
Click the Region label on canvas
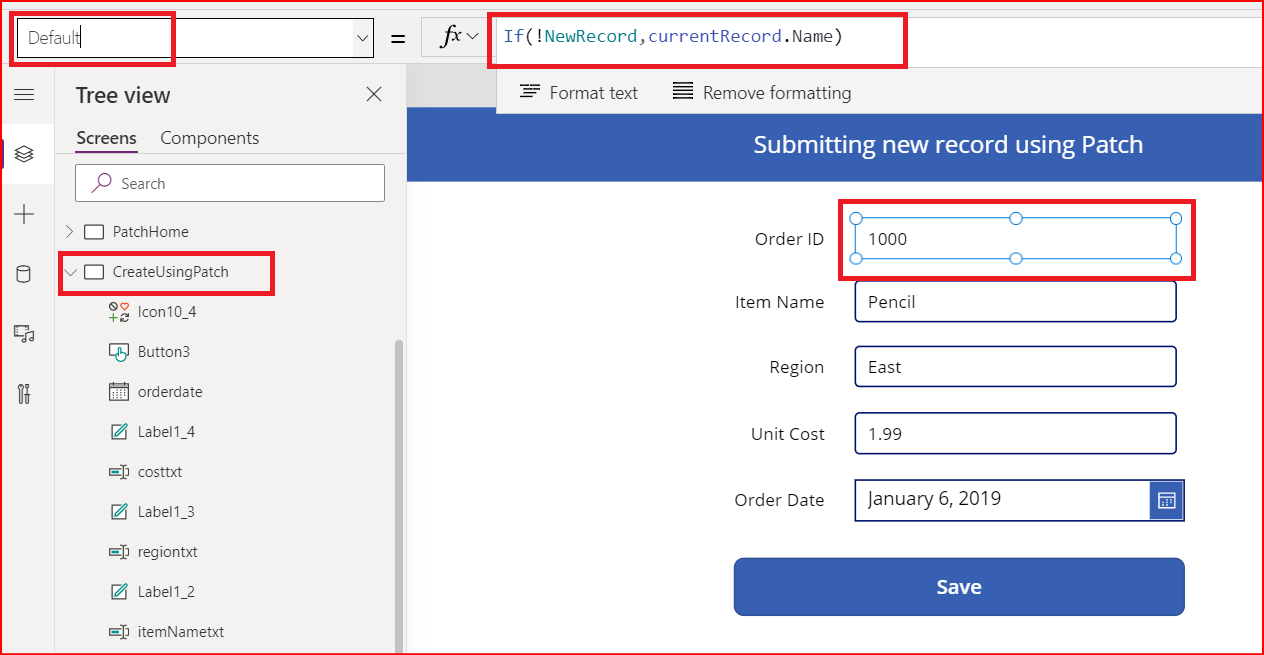pos(797,367)
